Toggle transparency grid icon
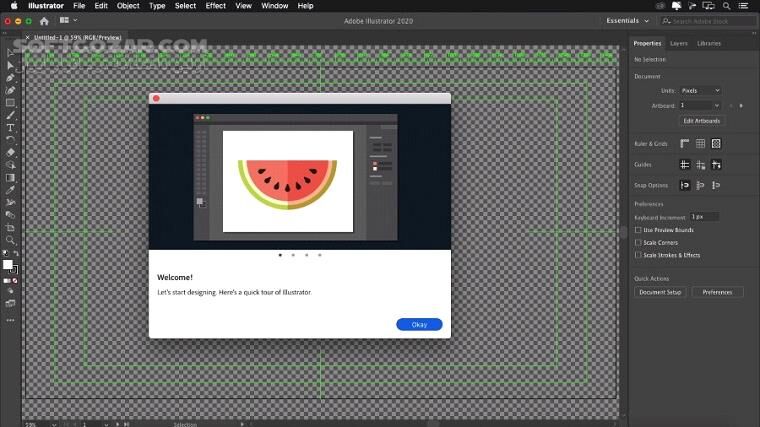The image size is (760, 427). pos(716,143)
